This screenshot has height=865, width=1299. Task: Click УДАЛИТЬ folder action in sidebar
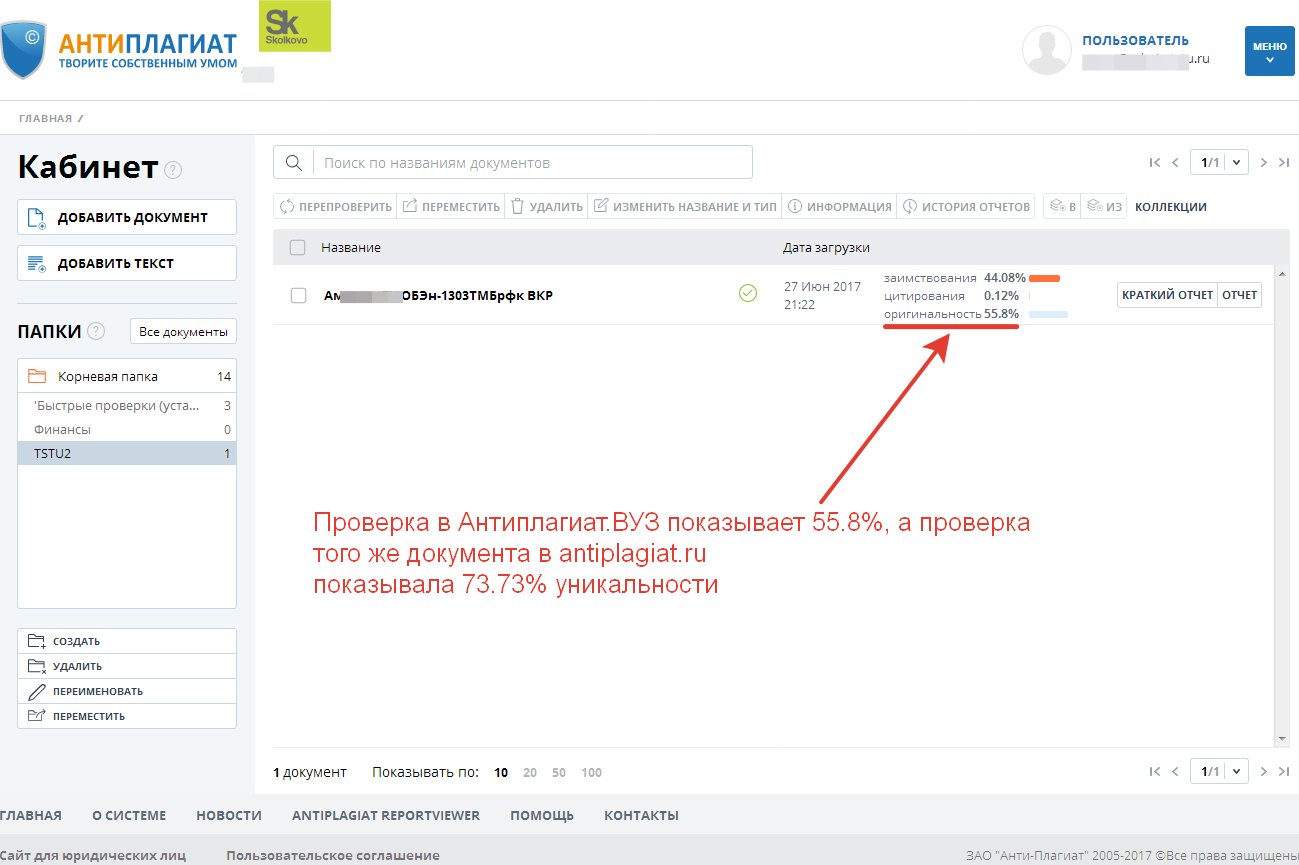tap(127, 666)
